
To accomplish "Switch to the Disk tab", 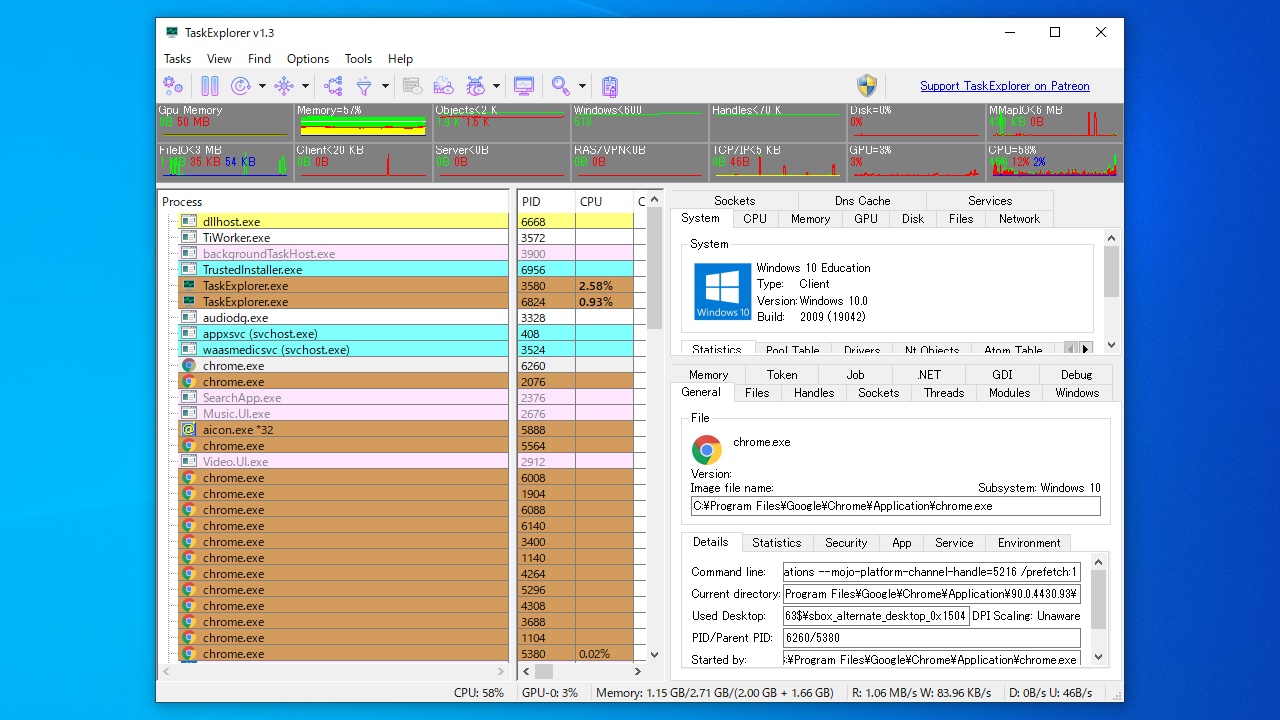I will 913,219.
